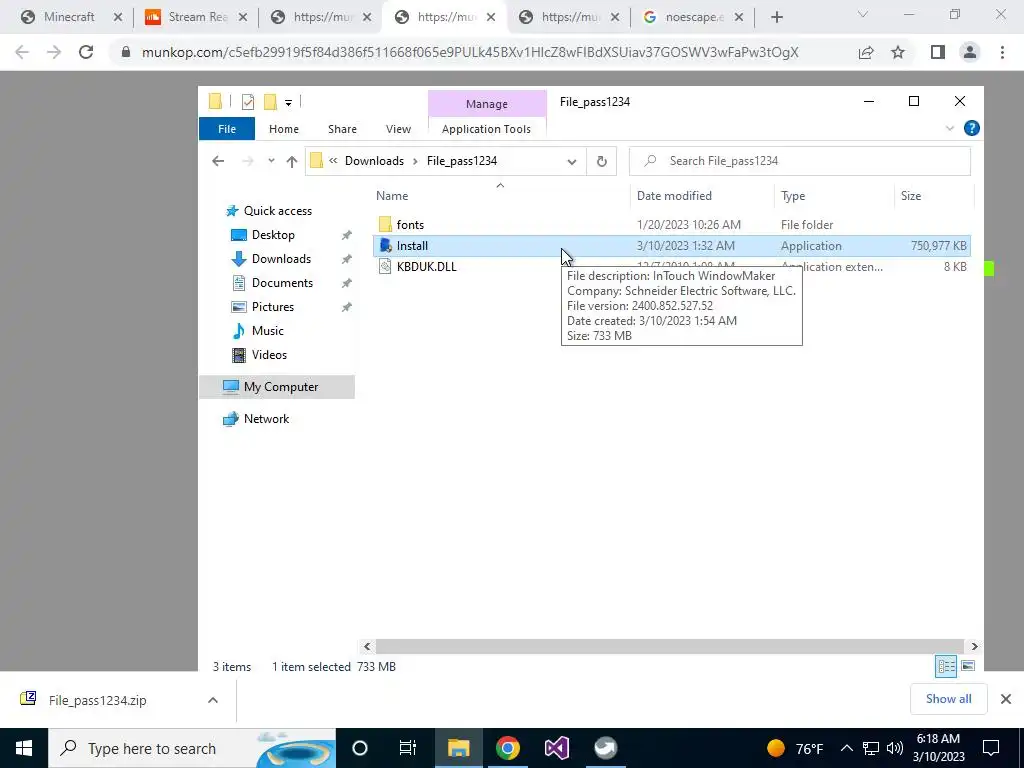Viewport: 1024px width, 768px height.
Task: Click File_pass1234 in the address breadcrumb
Action: tap(462, 161)
